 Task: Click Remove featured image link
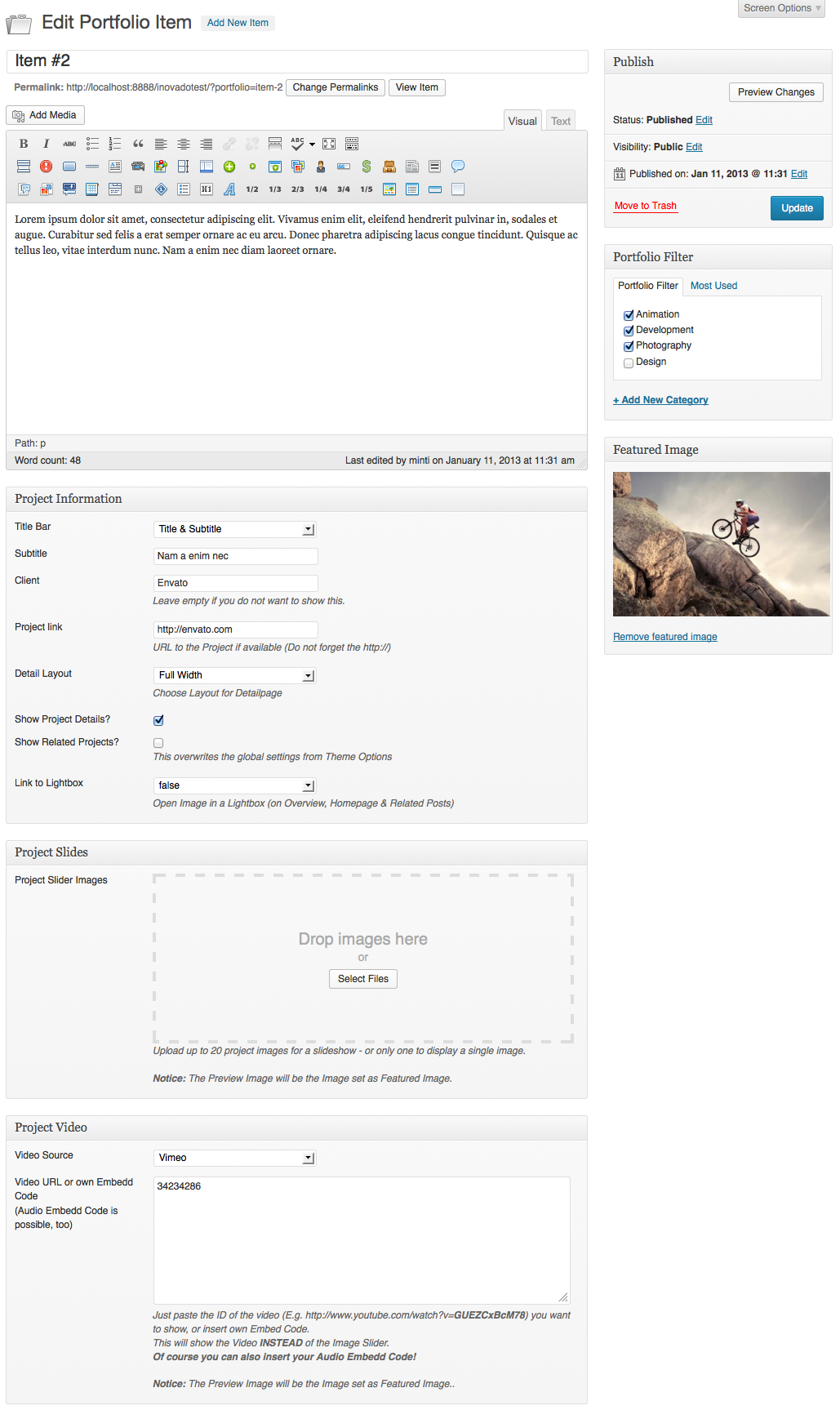[665, 637]
